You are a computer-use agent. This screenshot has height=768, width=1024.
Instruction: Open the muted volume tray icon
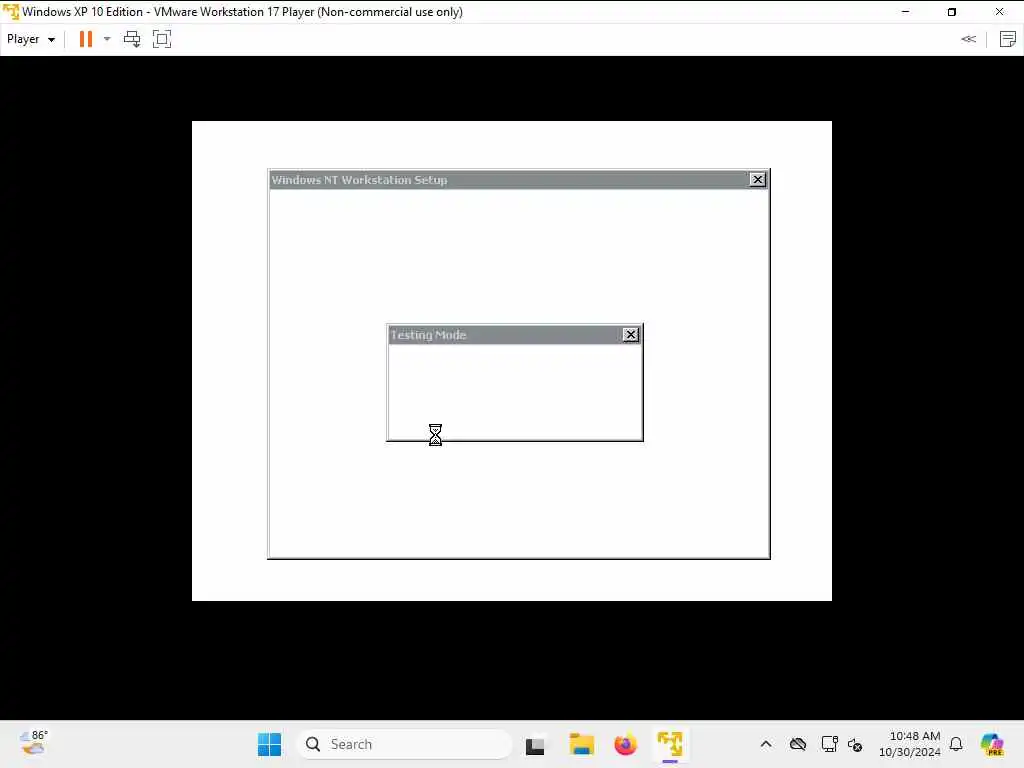click(855, 744)
